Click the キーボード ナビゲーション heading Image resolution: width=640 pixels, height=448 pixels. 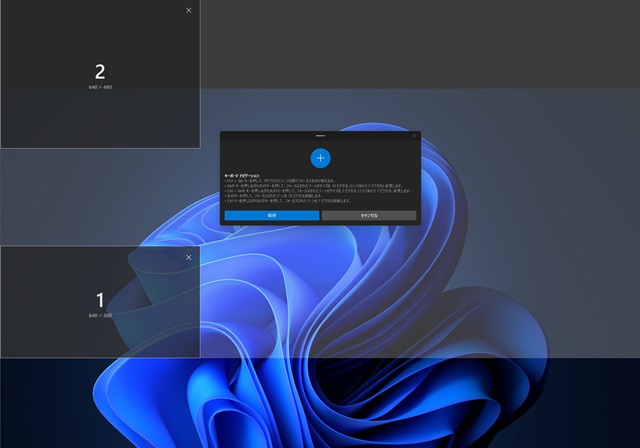point(242,175)
